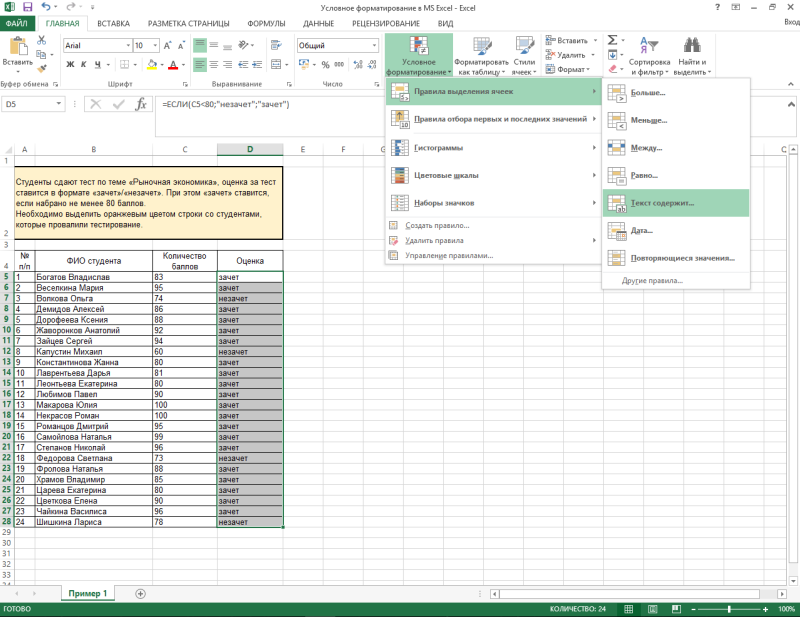Click the Format Painter brush icon

point(42,68)
